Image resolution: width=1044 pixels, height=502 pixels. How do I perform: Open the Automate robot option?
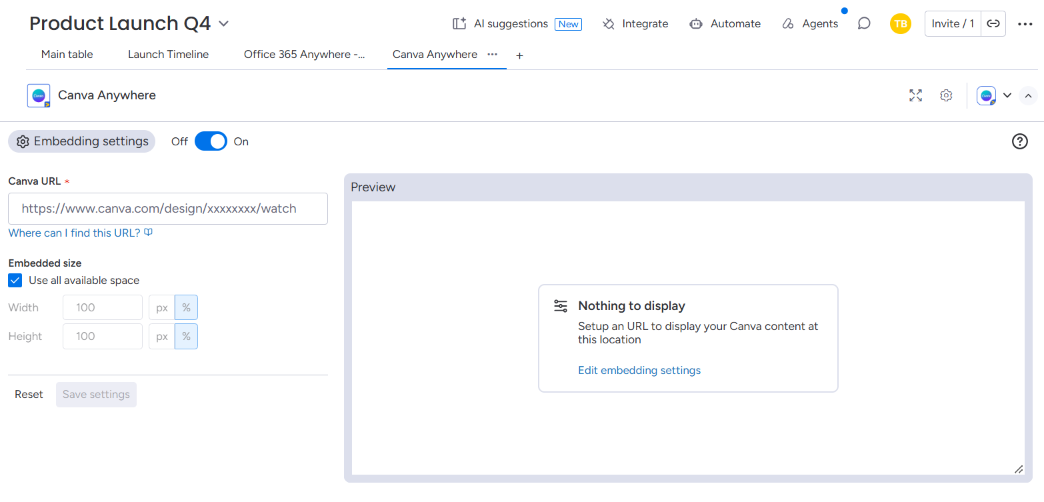pyautogui.click(x=724, y=24)
